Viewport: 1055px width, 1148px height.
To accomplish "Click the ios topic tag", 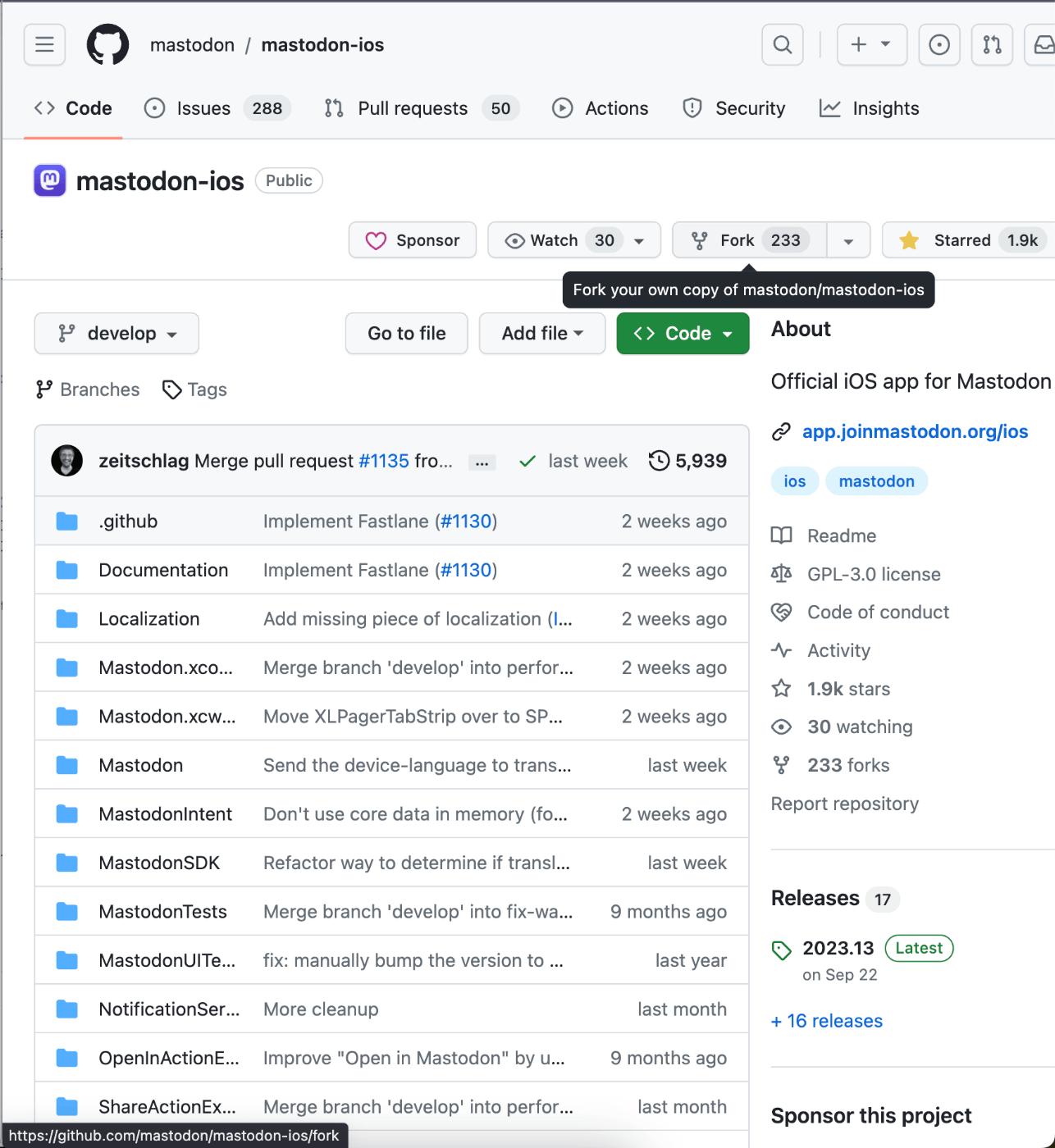I will pyautogui.click(x=794, y=481).
